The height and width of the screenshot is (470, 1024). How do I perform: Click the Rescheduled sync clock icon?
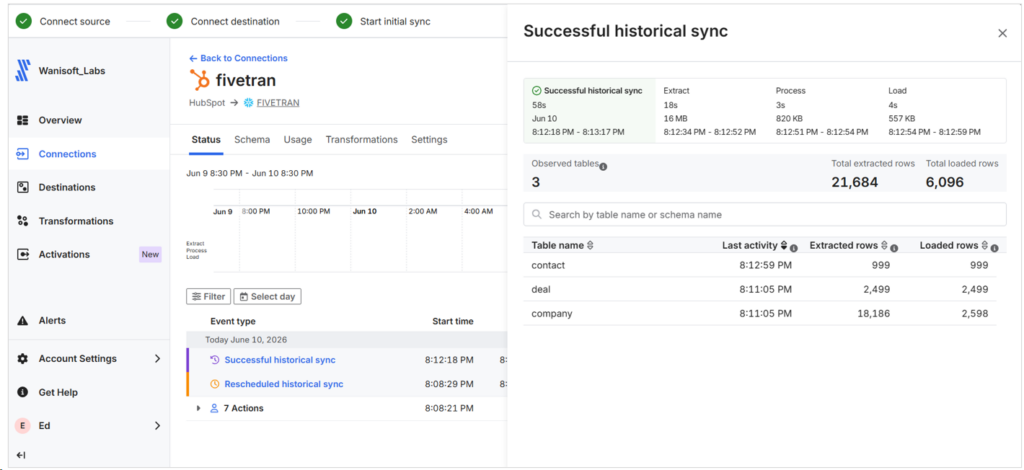click(214, 384)
